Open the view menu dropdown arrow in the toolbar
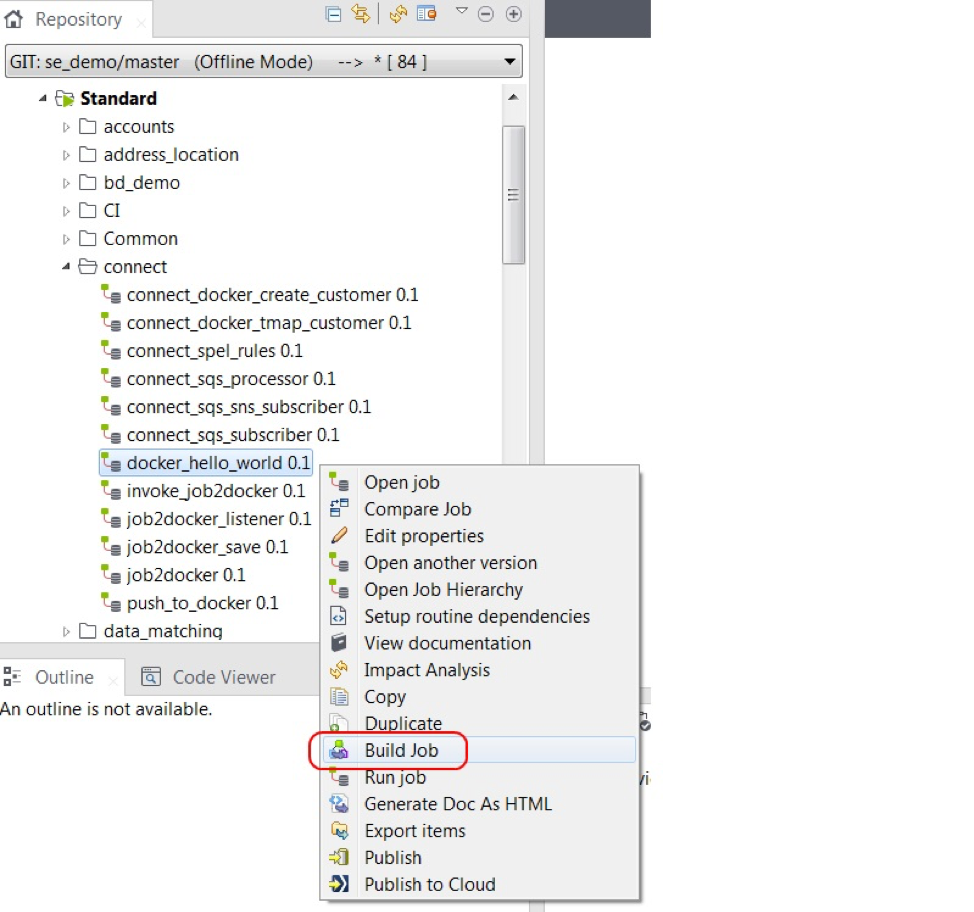This screenshot has width=974, height=912. coord(461,13)
